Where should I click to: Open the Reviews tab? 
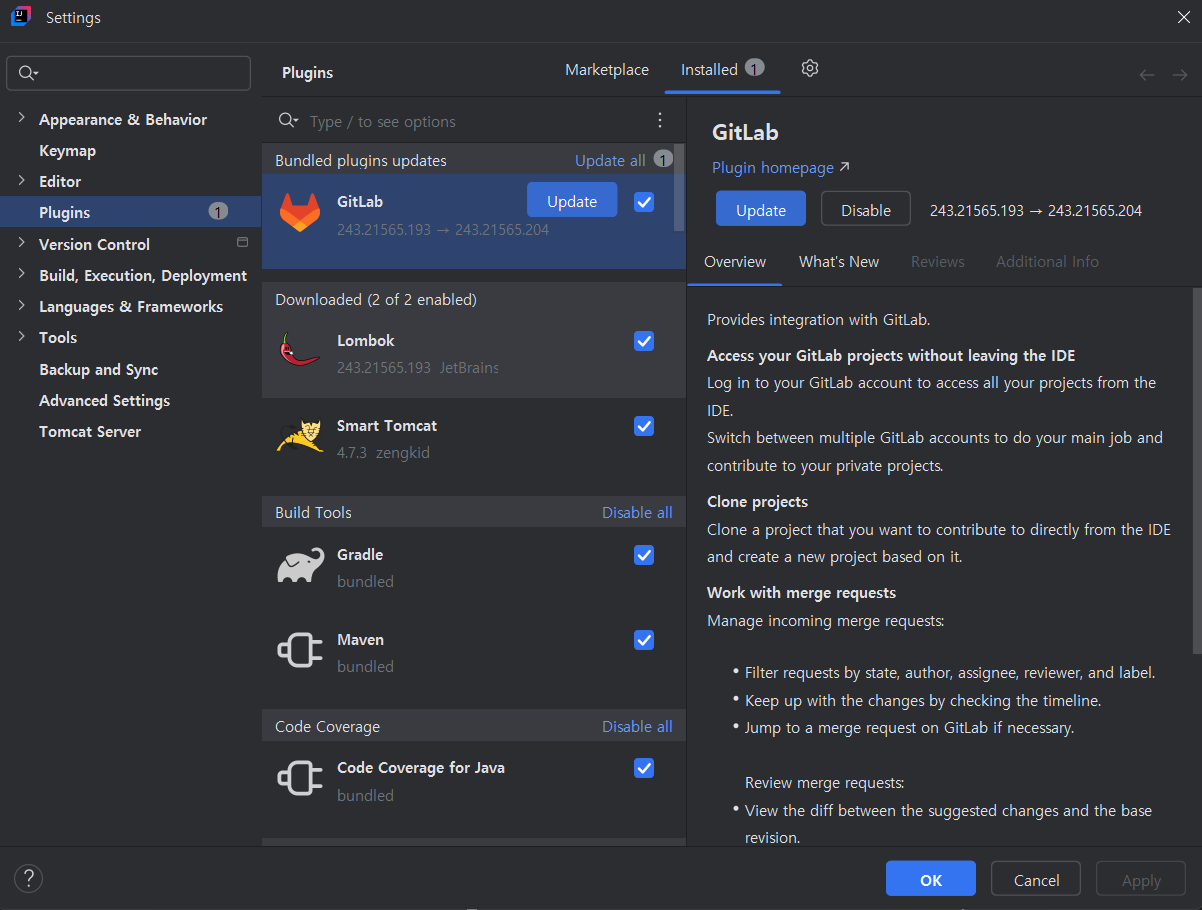pos(938,262)
